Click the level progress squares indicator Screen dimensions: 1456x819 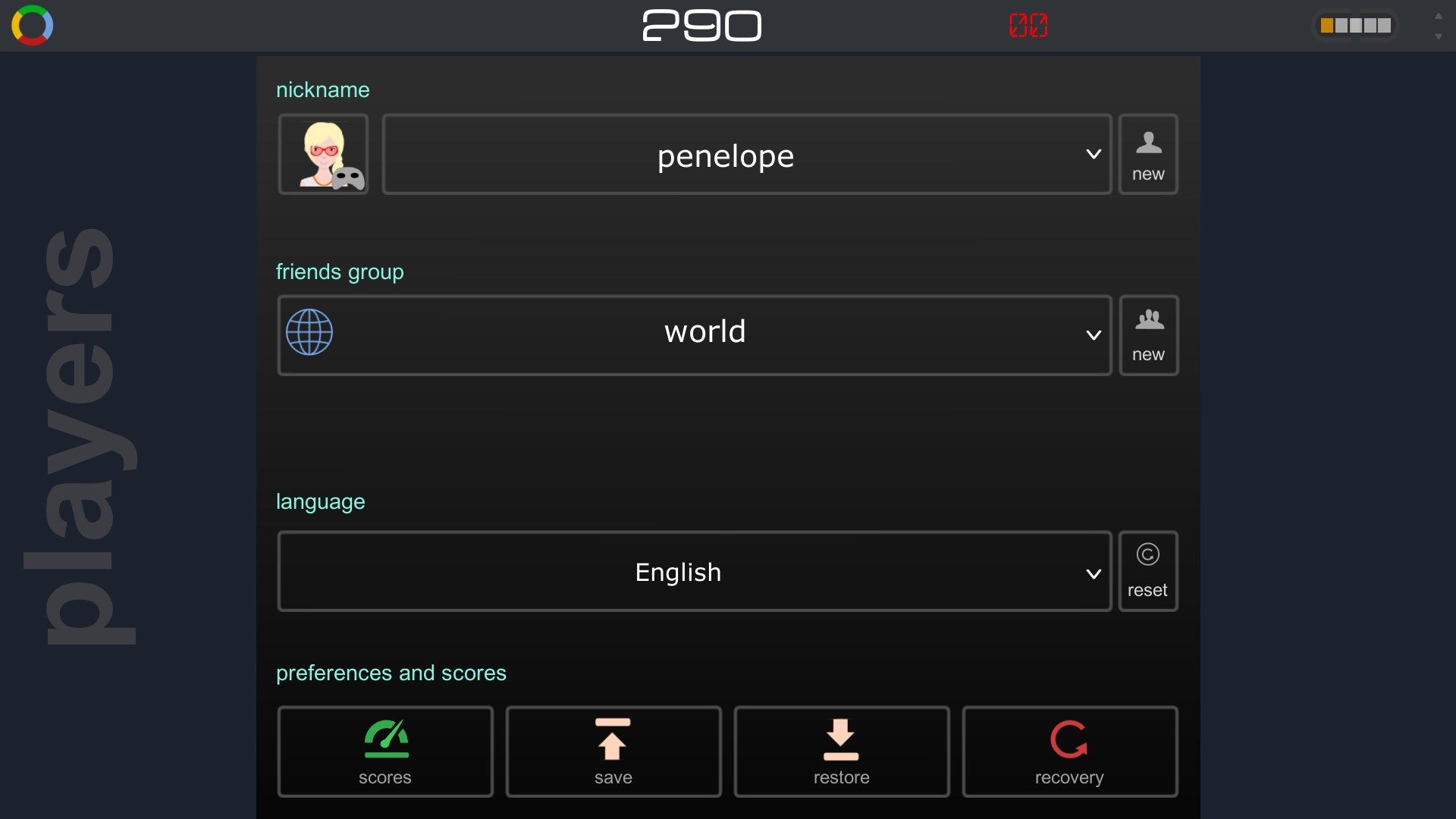pos(1355,26)
